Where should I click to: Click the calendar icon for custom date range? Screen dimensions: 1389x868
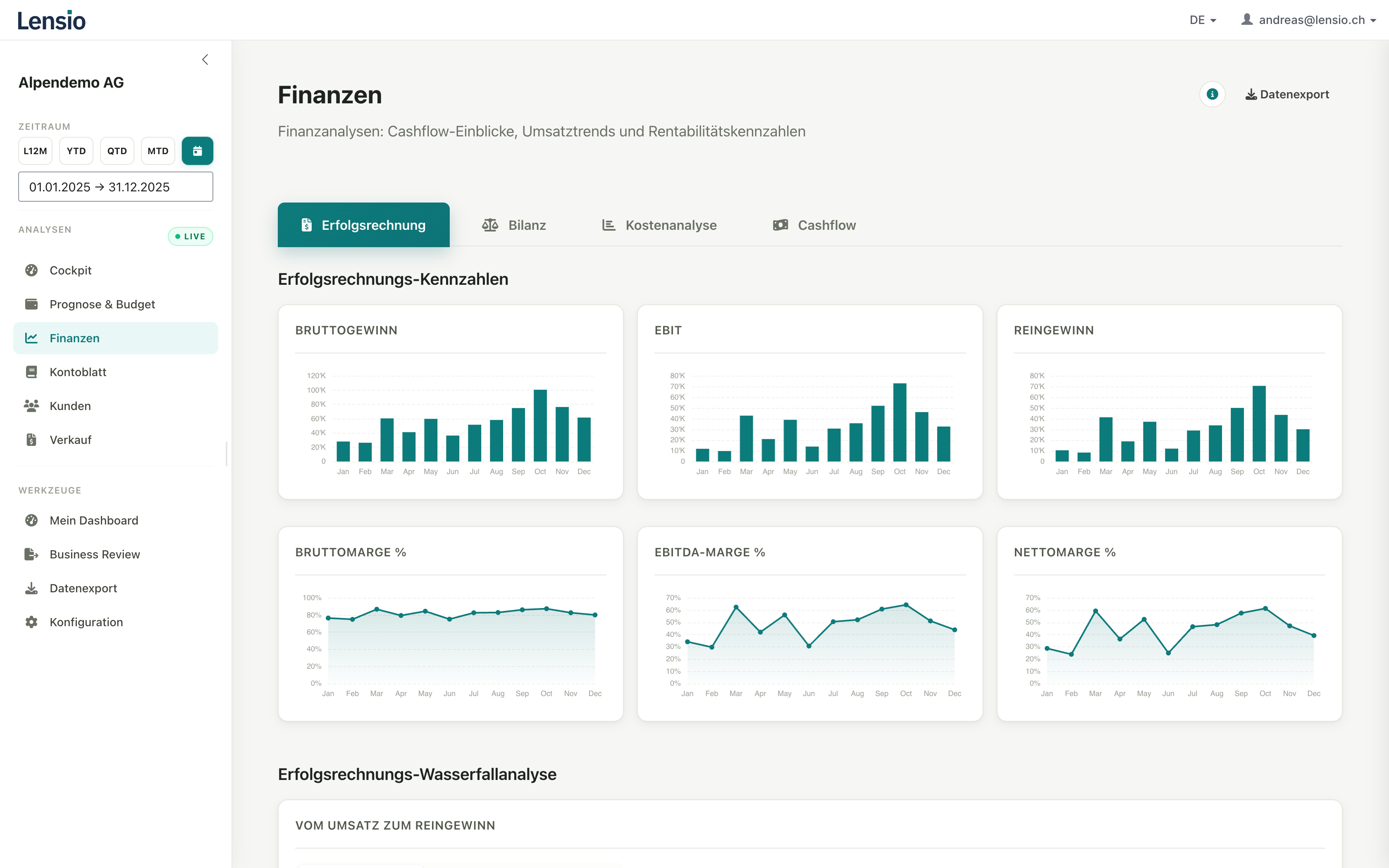[x=198, y=150]
